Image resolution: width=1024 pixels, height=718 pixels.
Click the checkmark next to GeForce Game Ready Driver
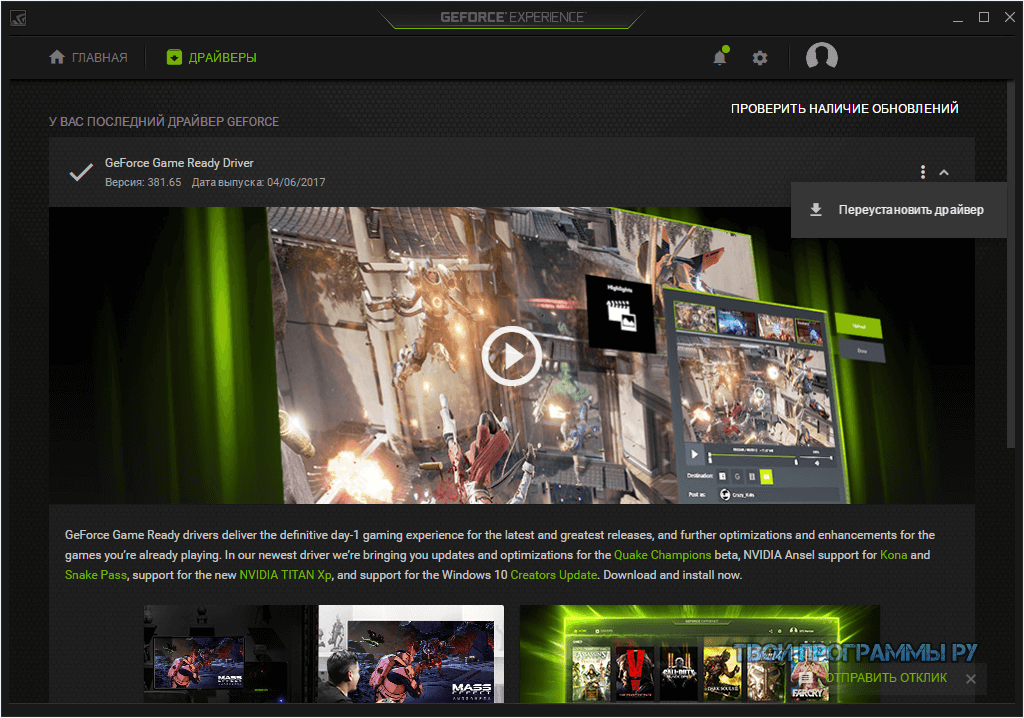tap(81, 172)
